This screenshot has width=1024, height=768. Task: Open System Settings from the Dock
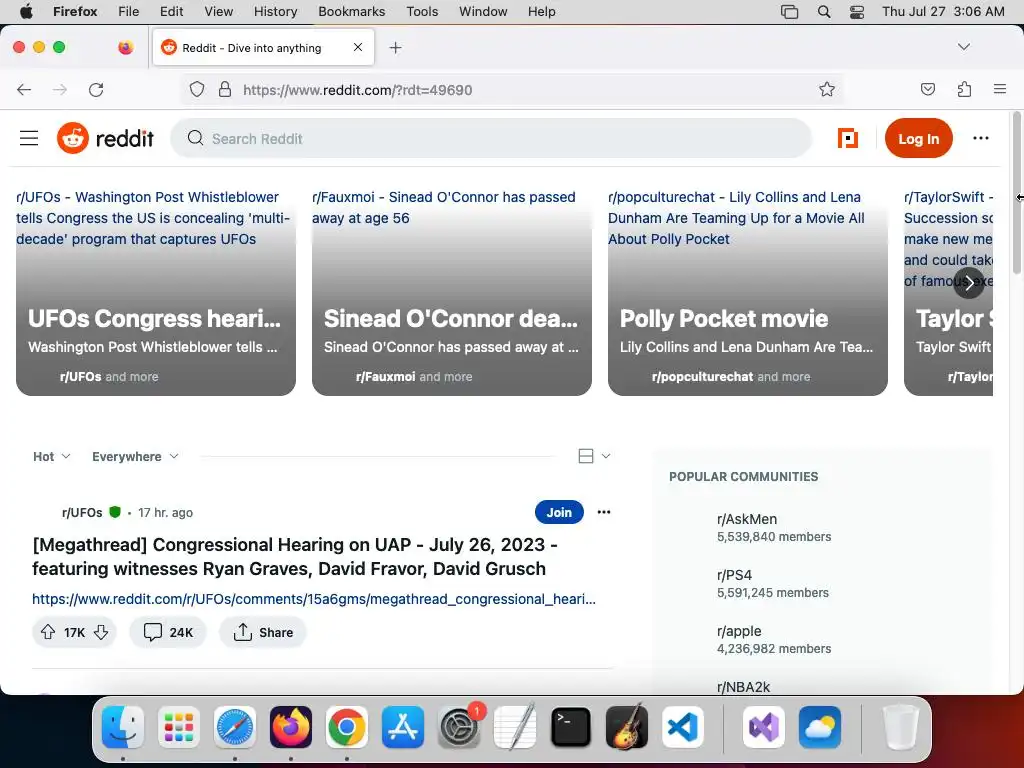point(459,727)
